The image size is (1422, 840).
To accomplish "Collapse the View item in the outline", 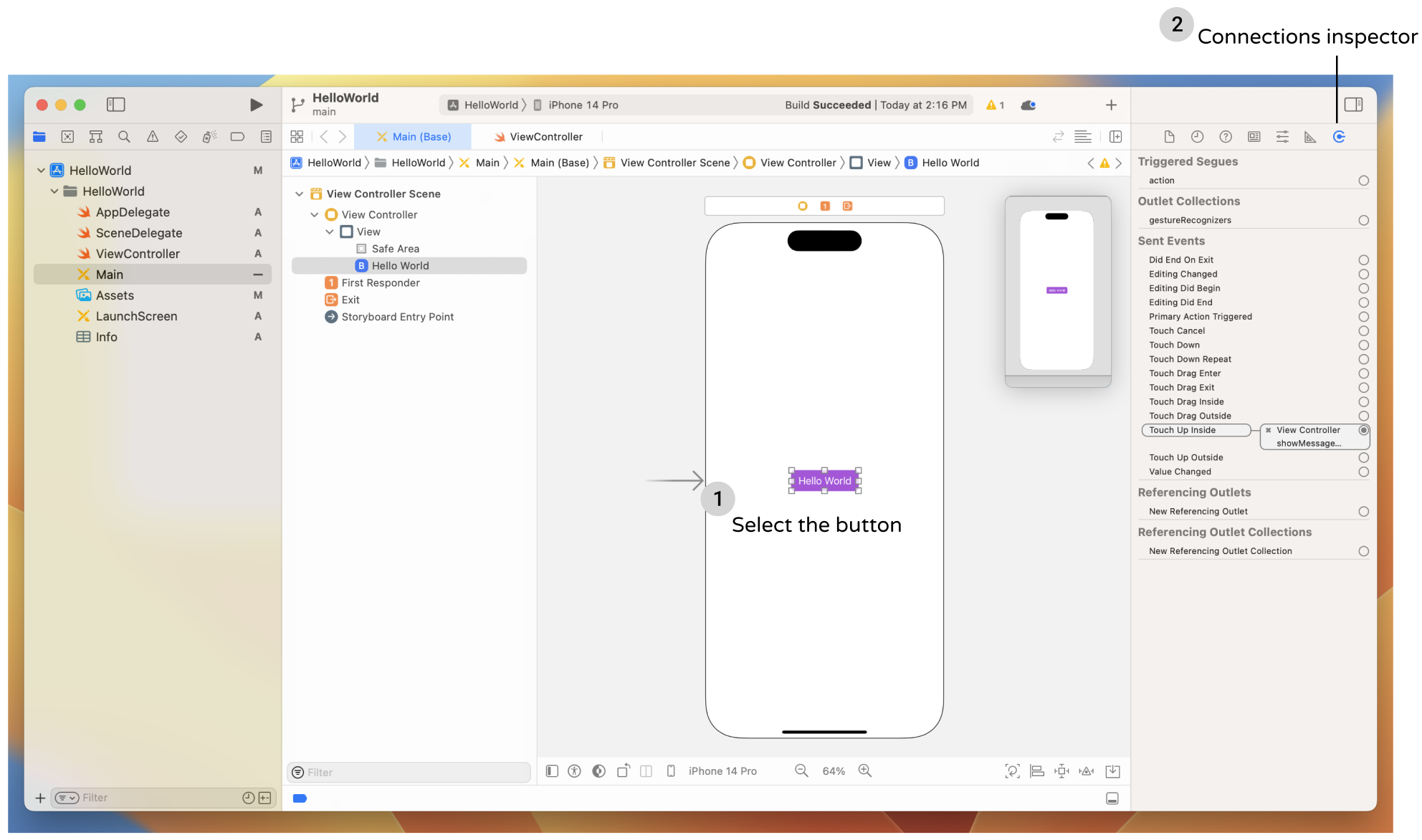I will 330,232.
